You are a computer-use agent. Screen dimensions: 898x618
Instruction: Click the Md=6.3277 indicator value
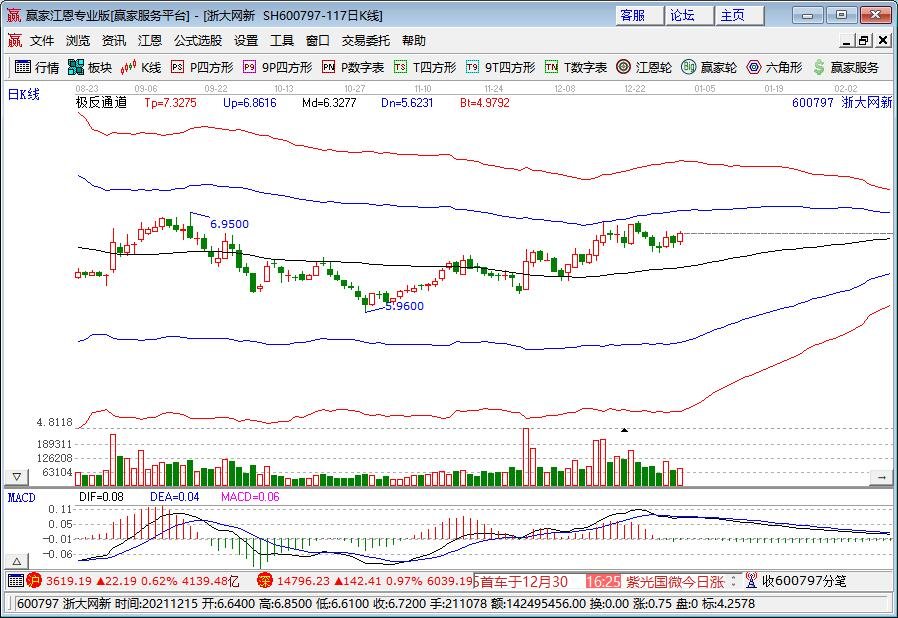[x=329, y=103]
